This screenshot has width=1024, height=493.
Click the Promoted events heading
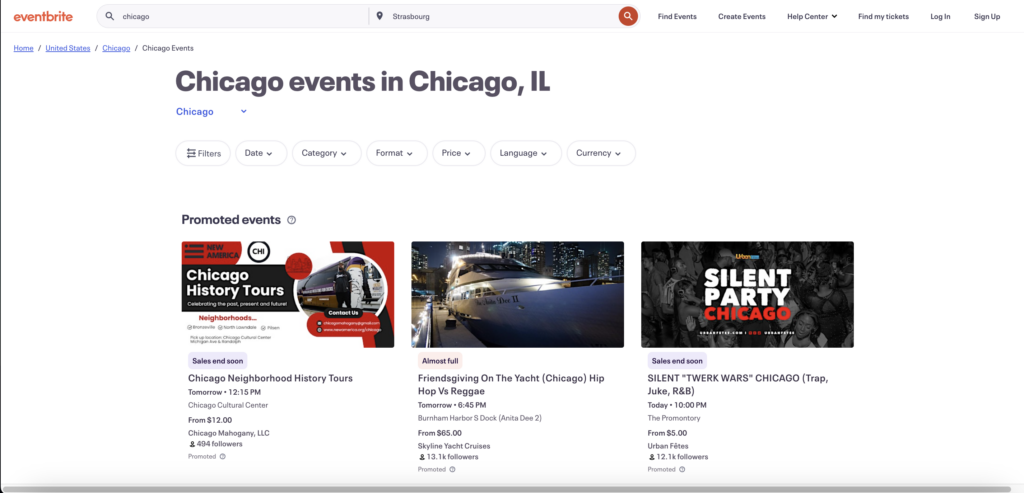(231, 220)
